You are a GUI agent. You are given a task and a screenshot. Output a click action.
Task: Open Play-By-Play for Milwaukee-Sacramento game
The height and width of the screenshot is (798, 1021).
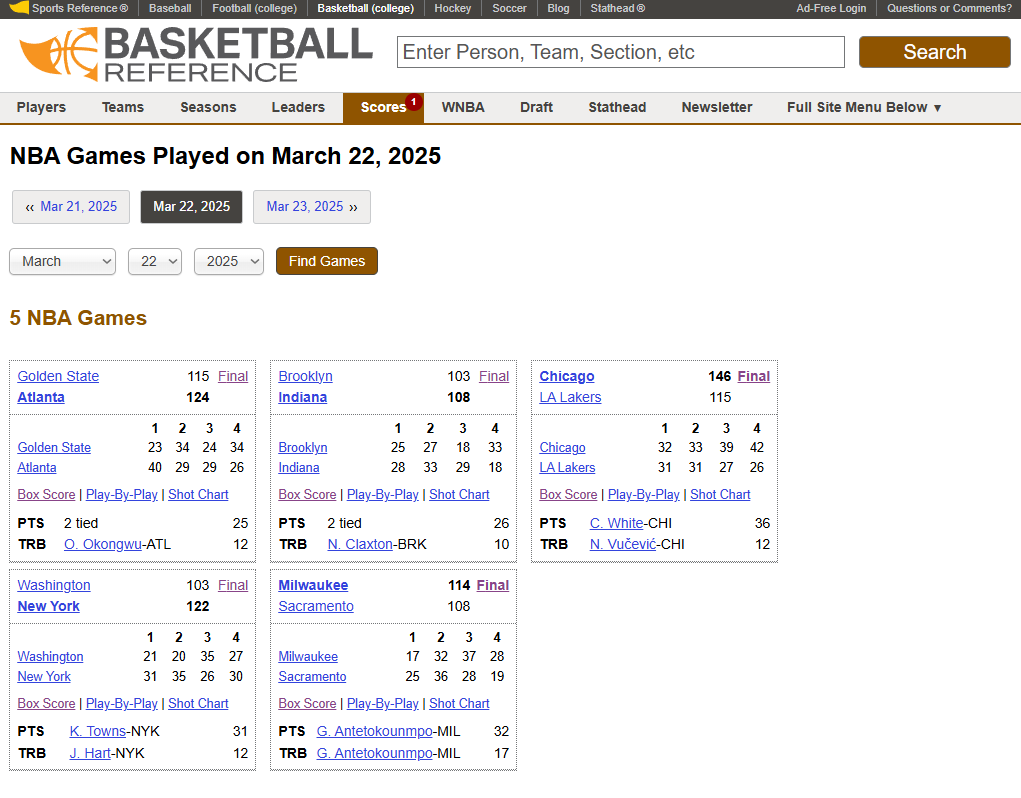click(383, 703)
